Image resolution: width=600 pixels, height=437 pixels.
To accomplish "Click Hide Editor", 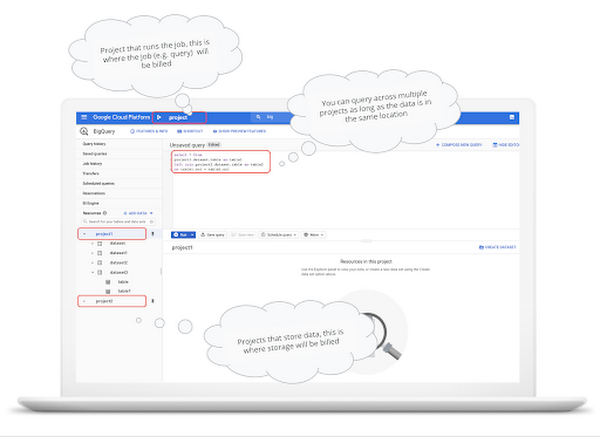I will (505, 145).
